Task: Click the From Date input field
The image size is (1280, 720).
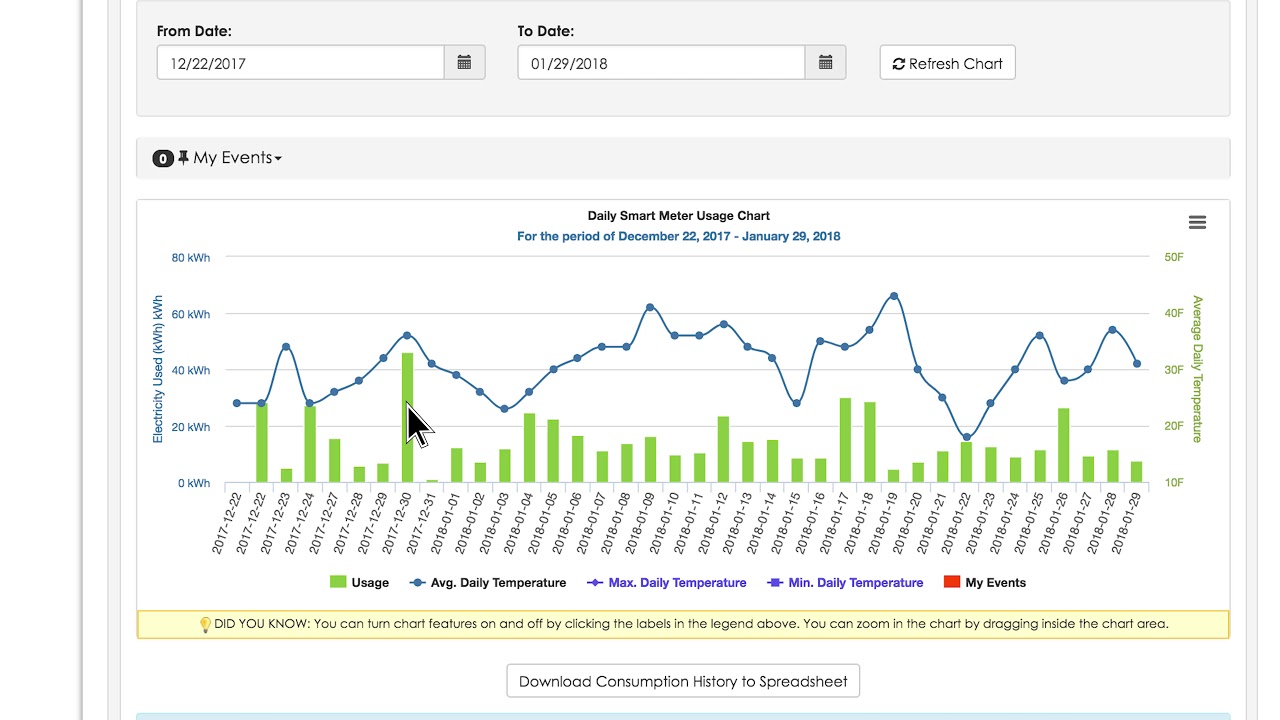Action: point(300,63)
